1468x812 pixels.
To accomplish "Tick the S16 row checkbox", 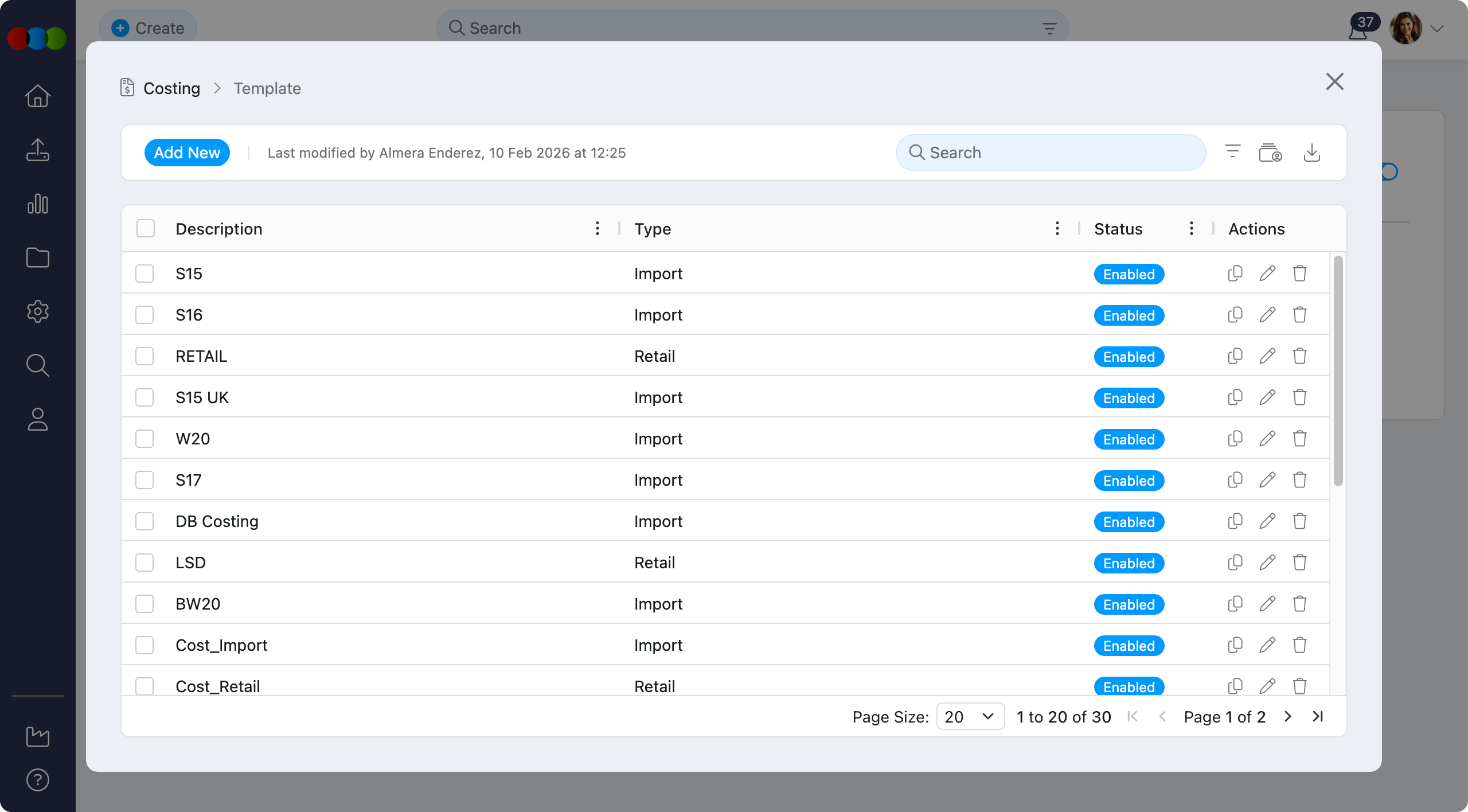I will (x=145, y=315).
